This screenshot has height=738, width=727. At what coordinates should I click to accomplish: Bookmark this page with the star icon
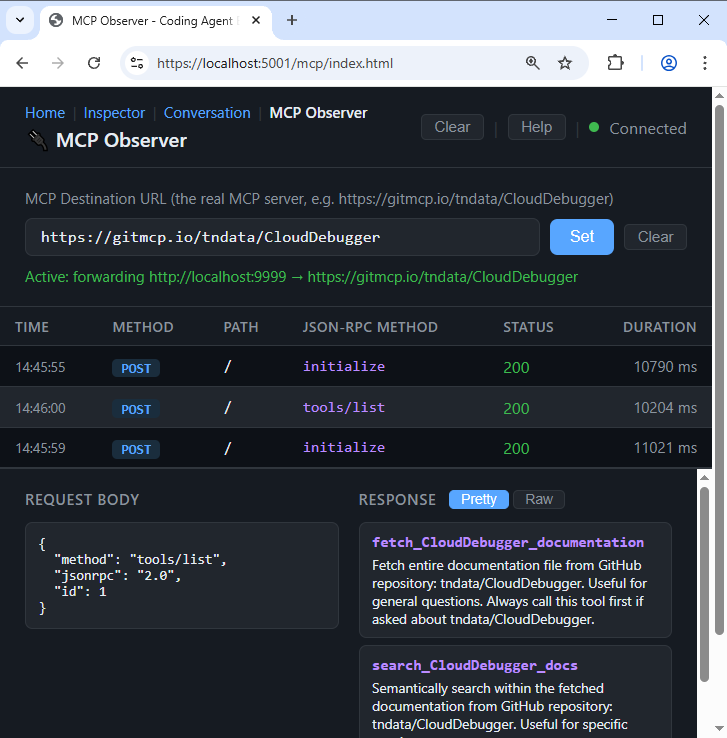click(565, 63)
